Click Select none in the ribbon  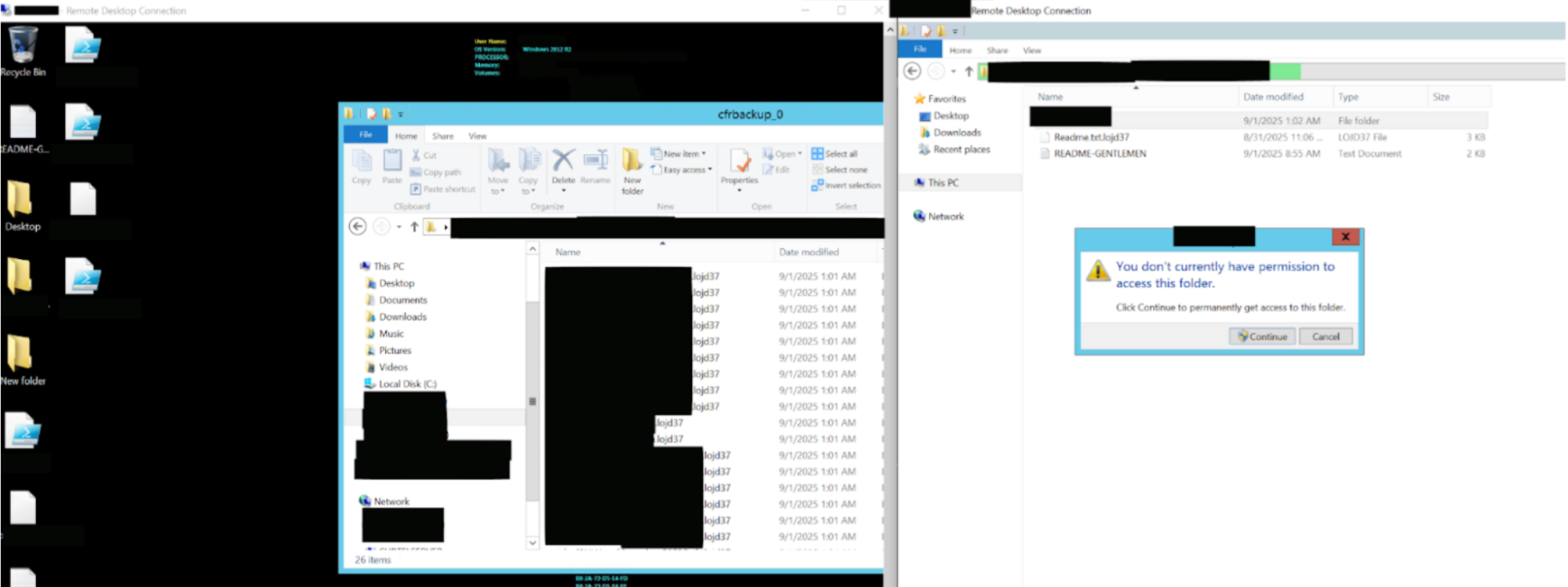coord(839,170)
